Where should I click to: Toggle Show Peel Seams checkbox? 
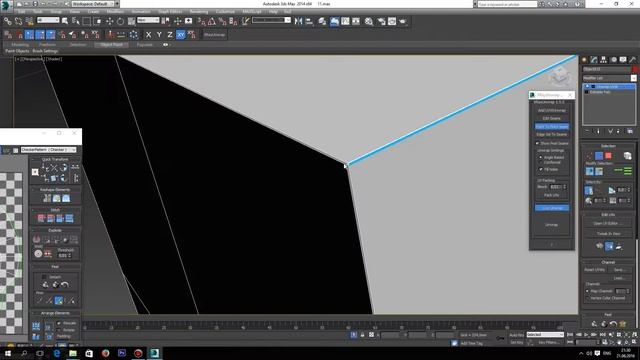pyautogui.click(x=537, y=143)
